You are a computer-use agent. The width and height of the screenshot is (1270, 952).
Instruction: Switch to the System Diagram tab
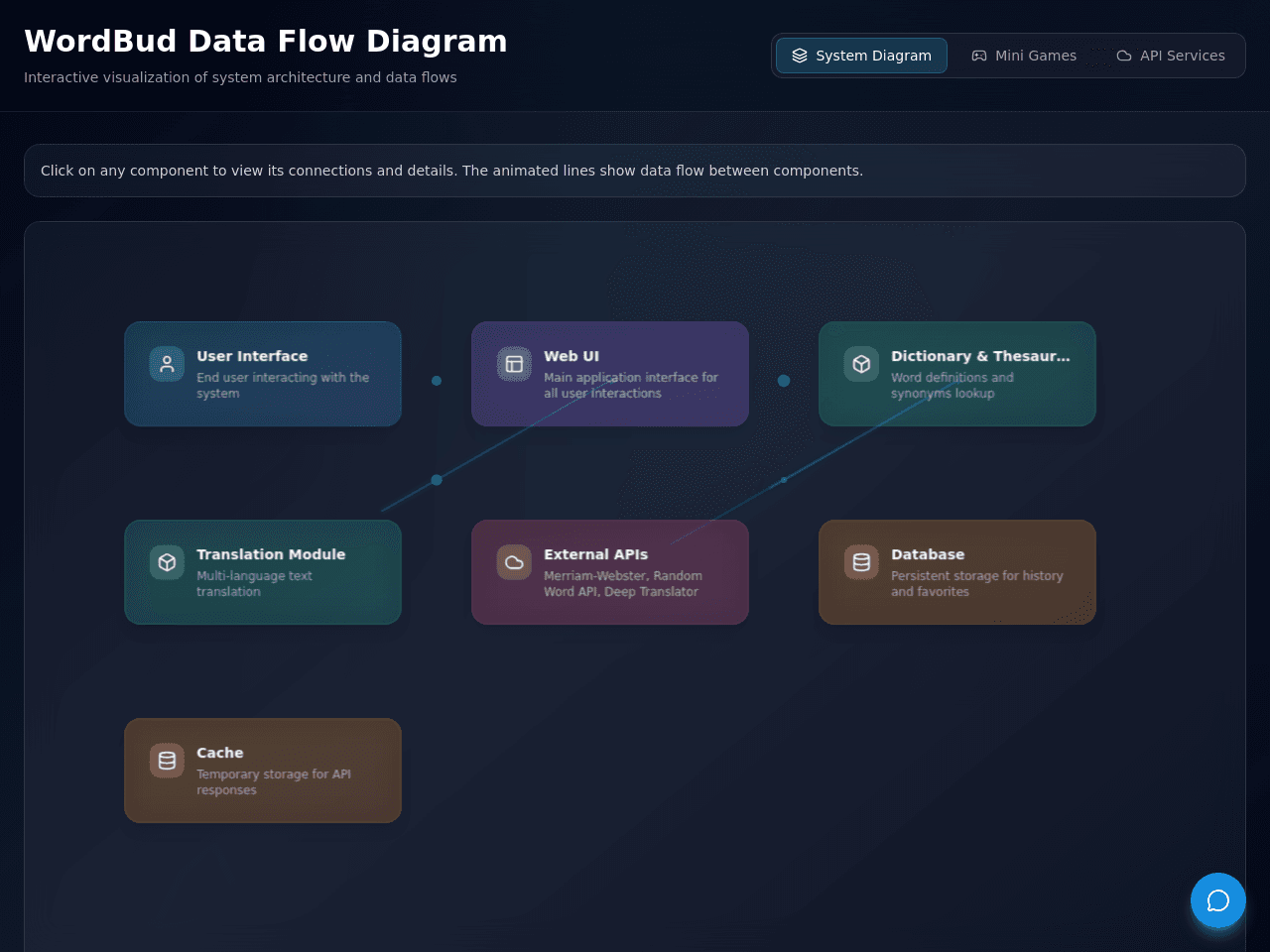[861, 56]
